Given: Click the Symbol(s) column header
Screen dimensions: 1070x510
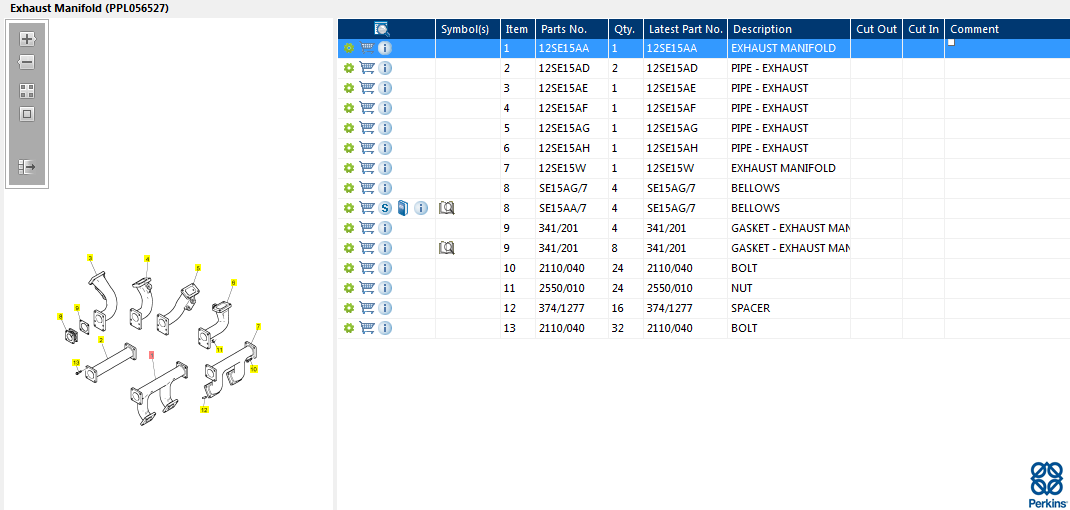Looking at the screenshot, I should coord(467,29).
